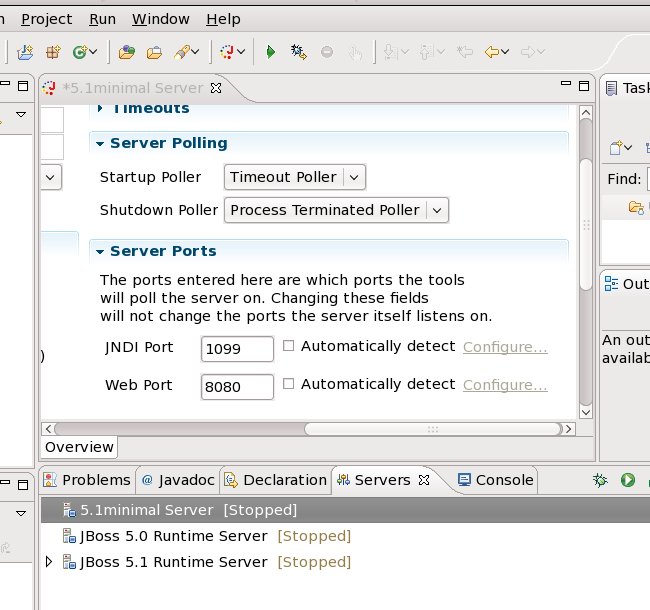This screenshot has width=650, height=610.
Task: Click the editor scroll down arrow
Action: tap(585, 412)
